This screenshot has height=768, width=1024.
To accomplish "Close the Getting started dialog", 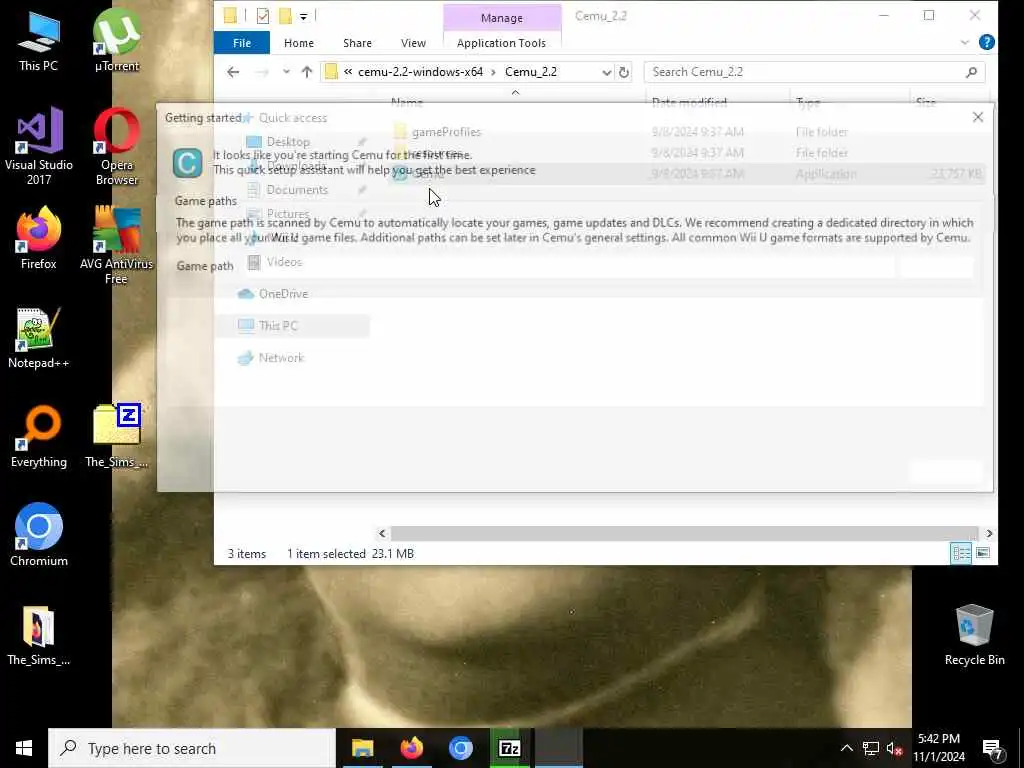I will pyautogui.click(x=978, y=117).
